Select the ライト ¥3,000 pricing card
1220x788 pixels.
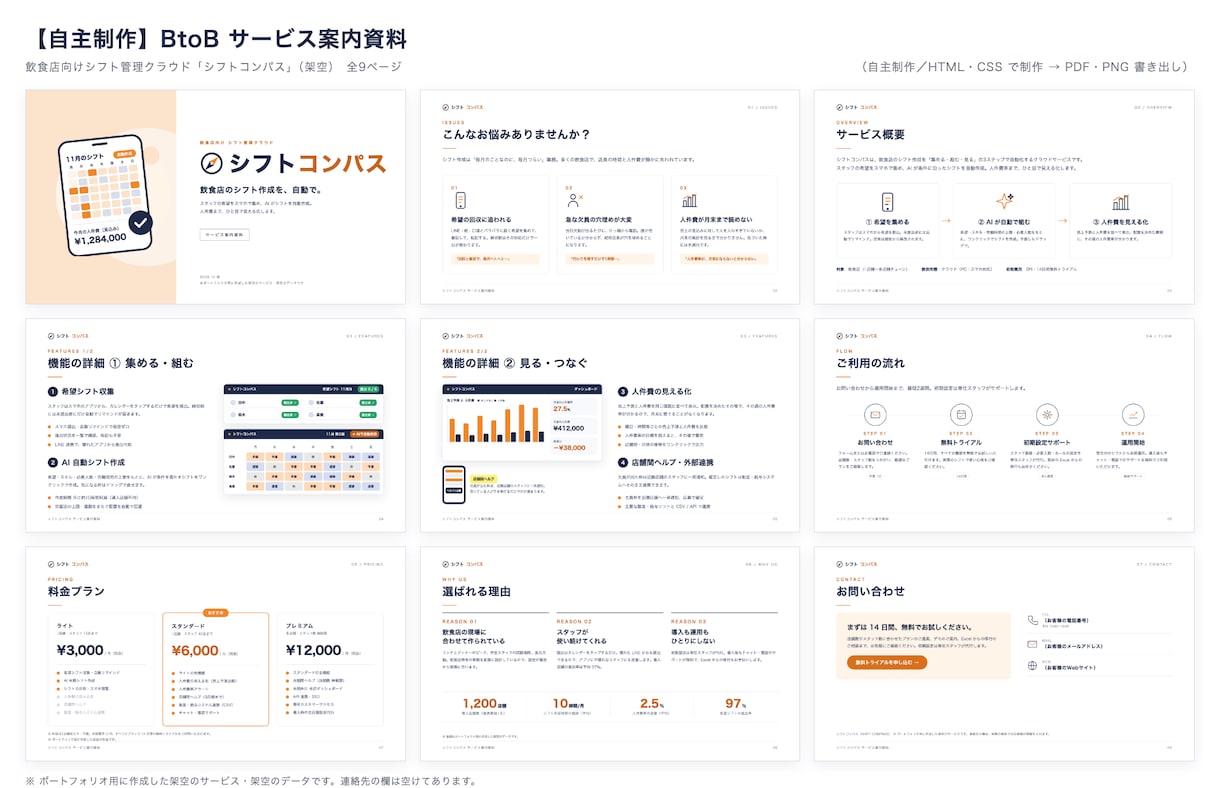pos(102,669)
